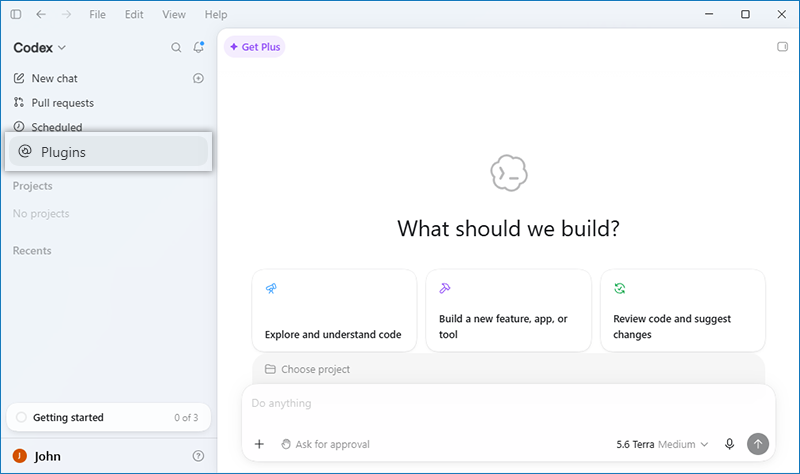Toggle the sidebar panel icon
This screenshot has width=800, height=474.
pos(16,14)
